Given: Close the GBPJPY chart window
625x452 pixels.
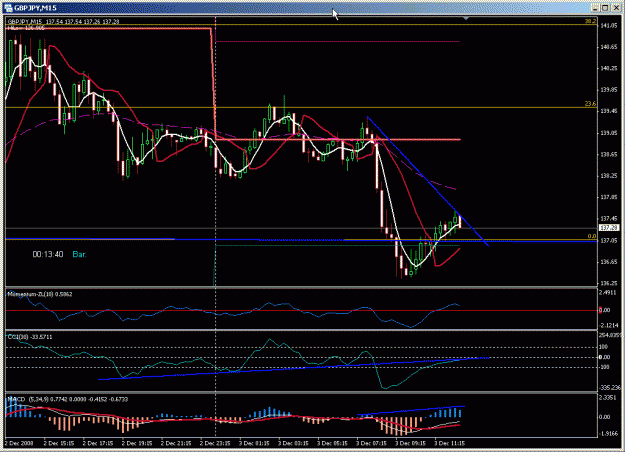Looking at the screenshot, I should tap(615, 8).
